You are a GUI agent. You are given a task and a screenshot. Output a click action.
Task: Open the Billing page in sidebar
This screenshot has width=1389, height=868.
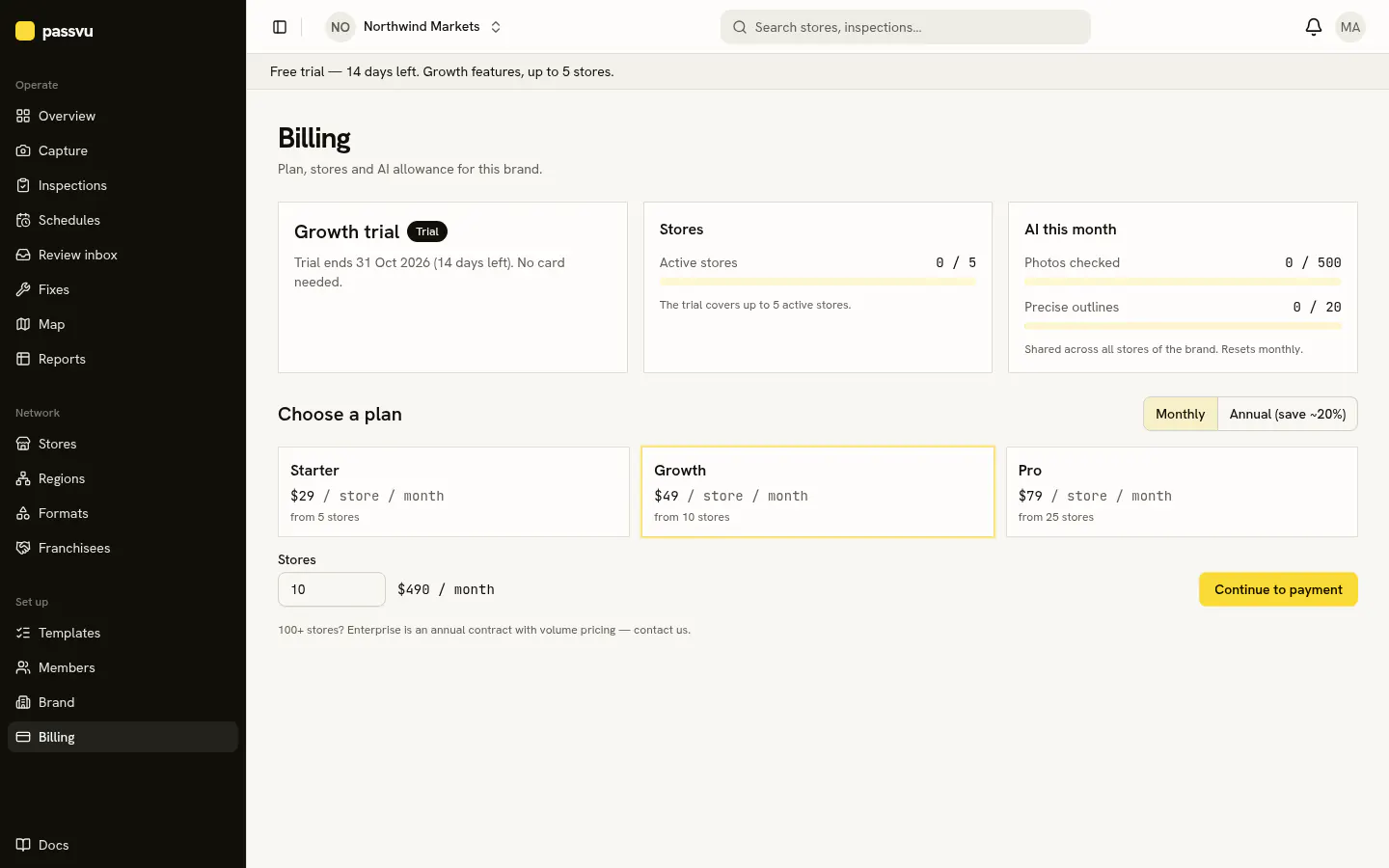tap(123, 737)
